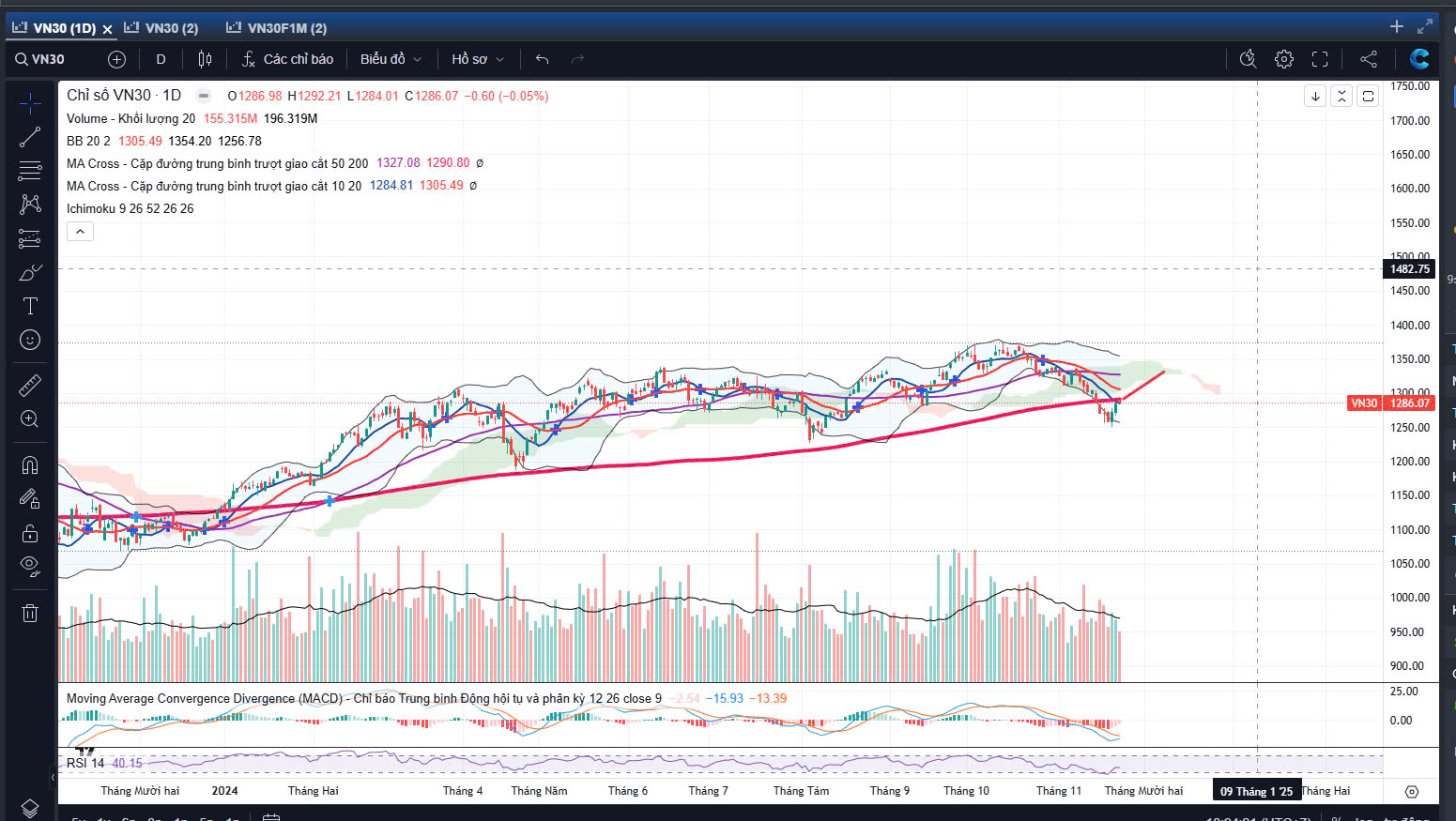This screenshot has width=1456, height=821.
Task: Click the redo arrow
Action: [x=577, y=59]
